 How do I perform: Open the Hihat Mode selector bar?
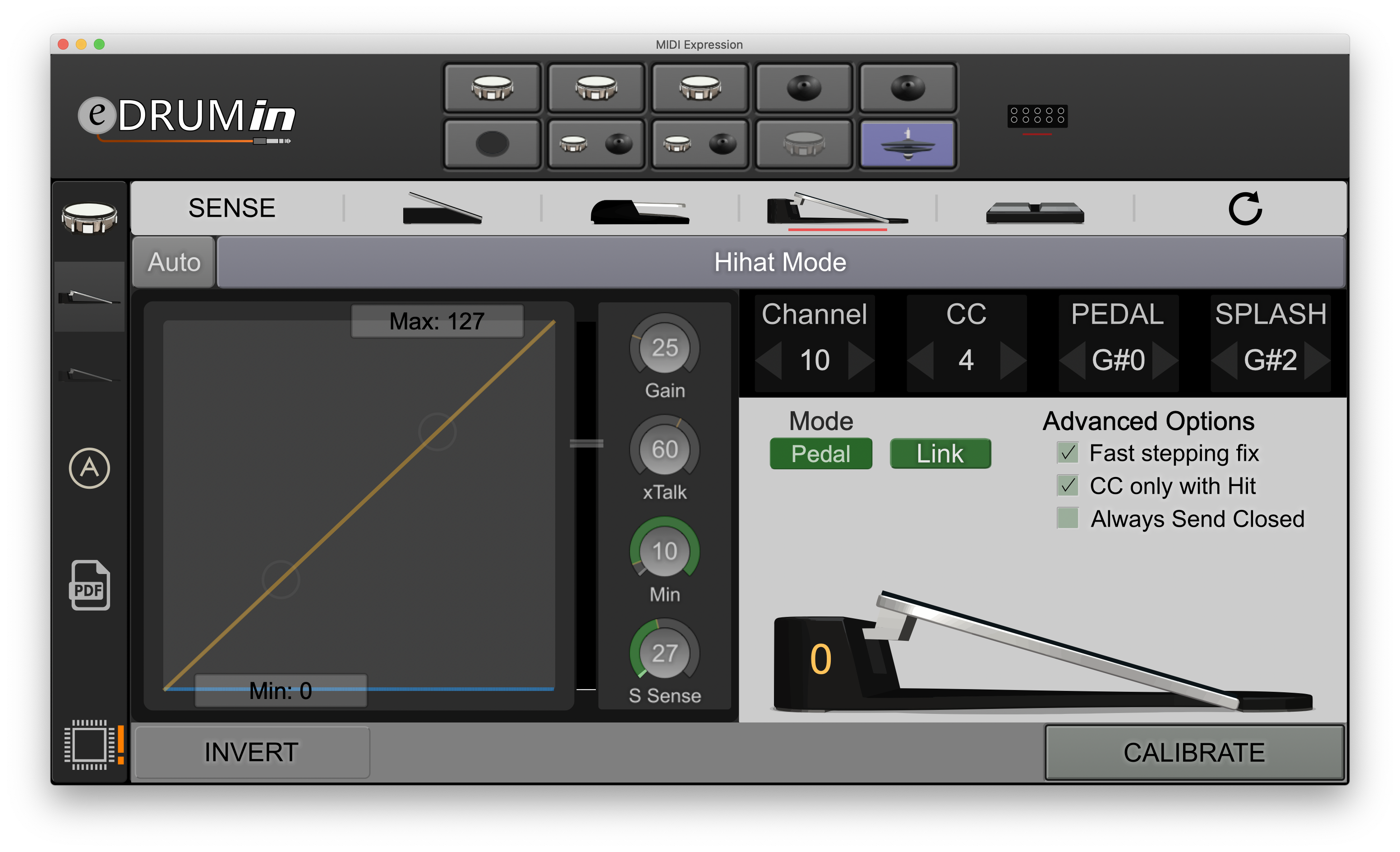pos(781,262)
